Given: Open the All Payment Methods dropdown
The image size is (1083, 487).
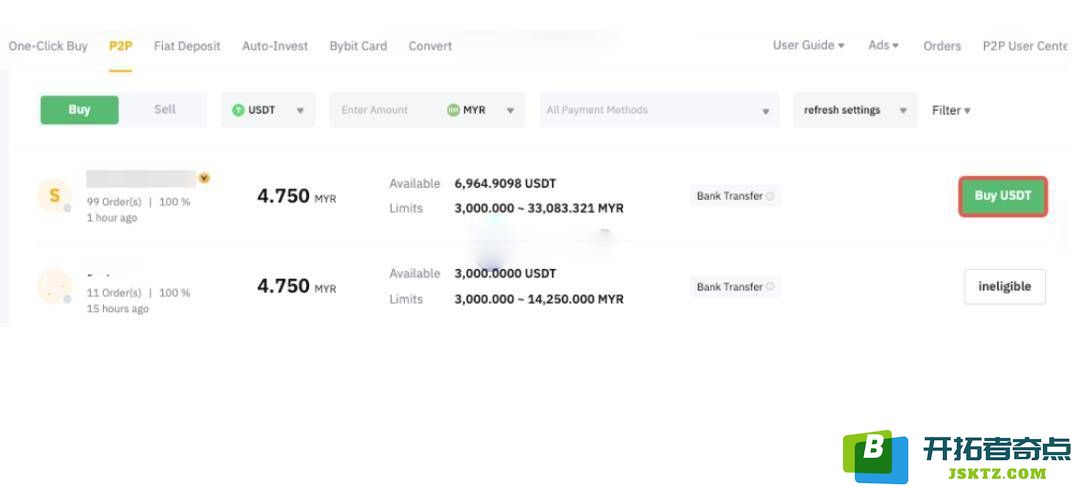Looking at the screenshot, I should [x=659, y=110].
